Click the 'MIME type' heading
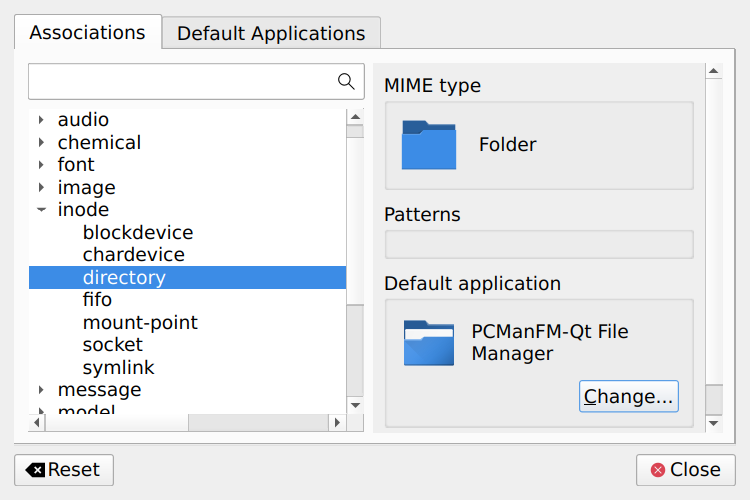The height and width of the screenshot is (500, 750). tap(432, 86)
